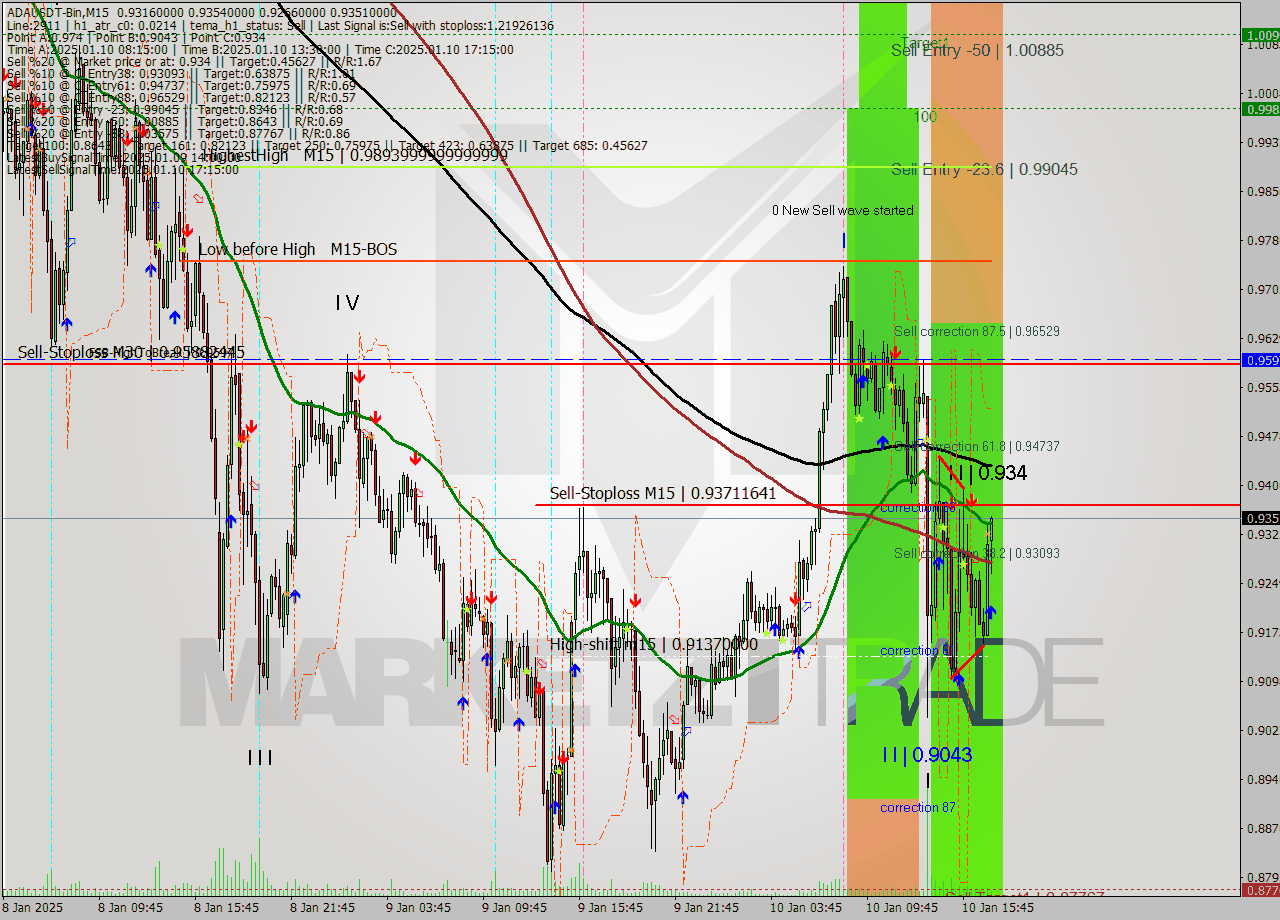
Task: Click the 0.947 price scale value
Action: tap(1263, 436)
